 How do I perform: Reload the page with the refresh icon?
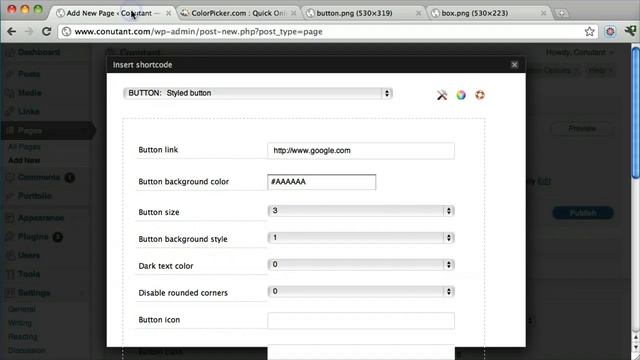pos(47,31)
